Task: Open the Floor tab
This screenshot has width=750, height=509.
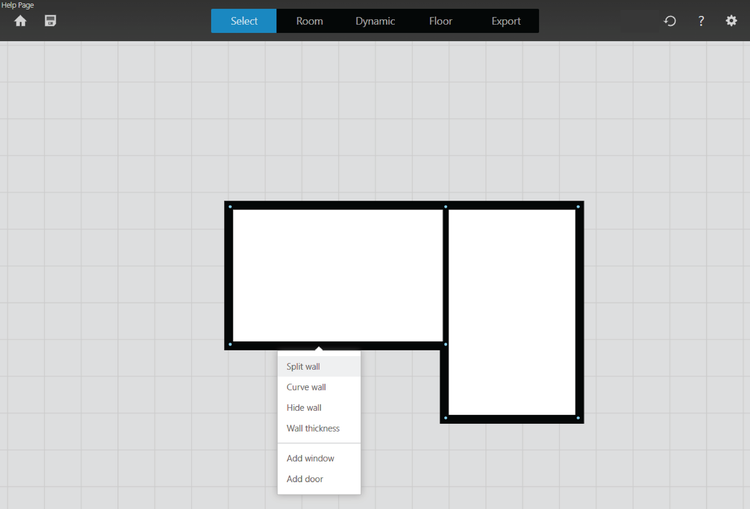Action: 441,21
